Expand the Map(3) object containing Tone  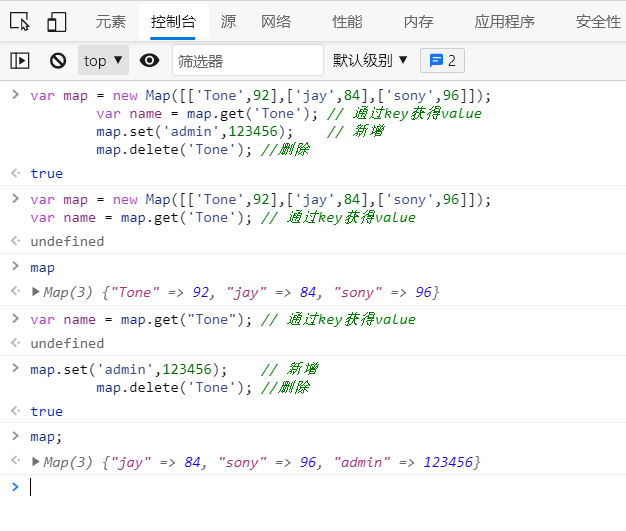(x=37, y=292)
